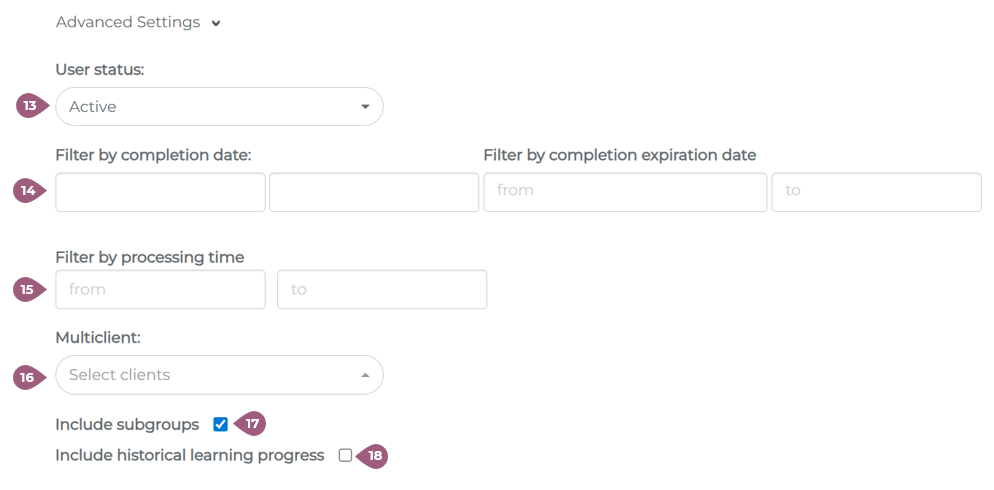Click the first completion date input field

point(160,192)
